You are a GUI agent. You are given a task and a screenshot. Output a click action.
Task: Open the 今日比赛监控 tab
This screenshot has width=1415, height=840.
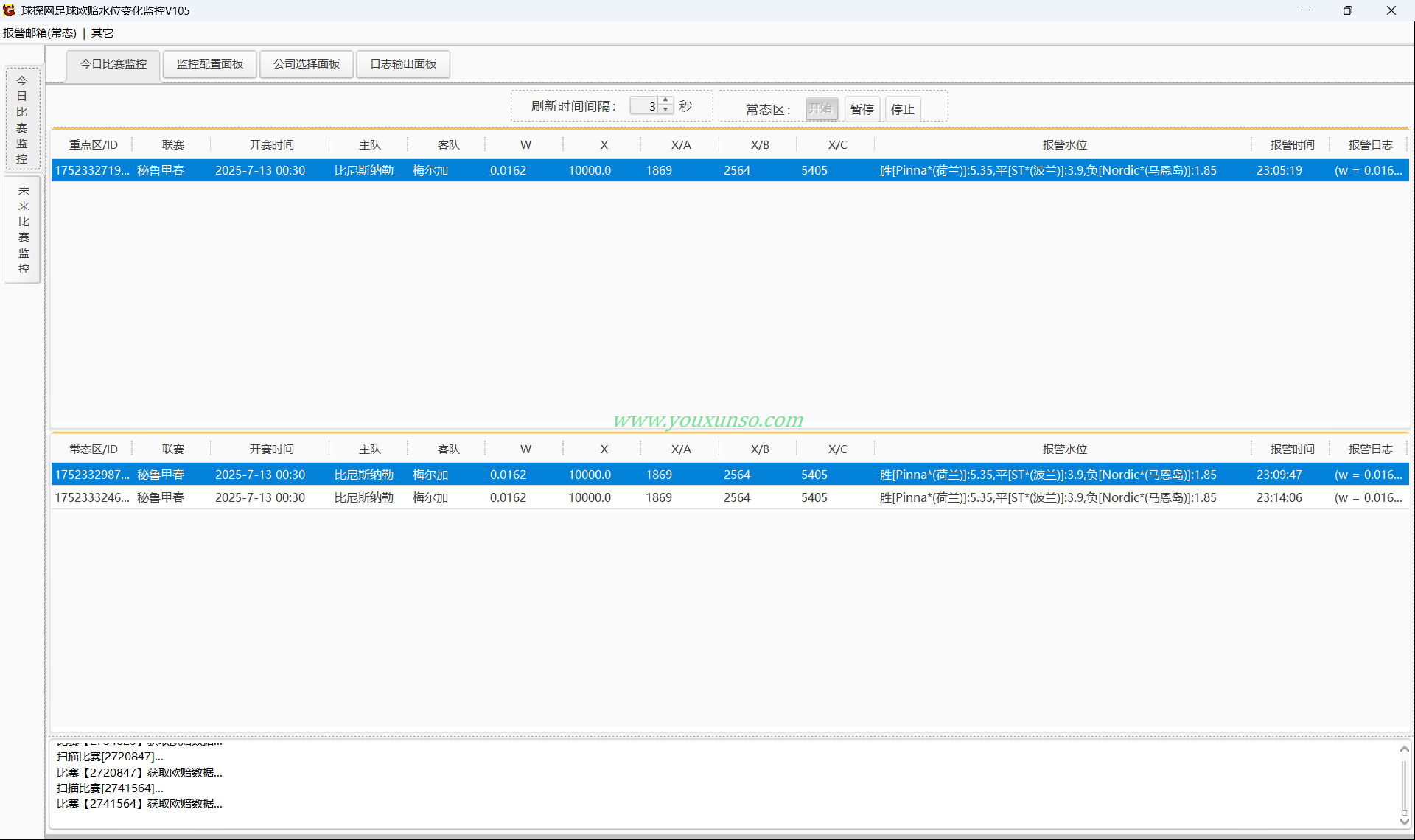pyautogui.click(x=113, y=64)
